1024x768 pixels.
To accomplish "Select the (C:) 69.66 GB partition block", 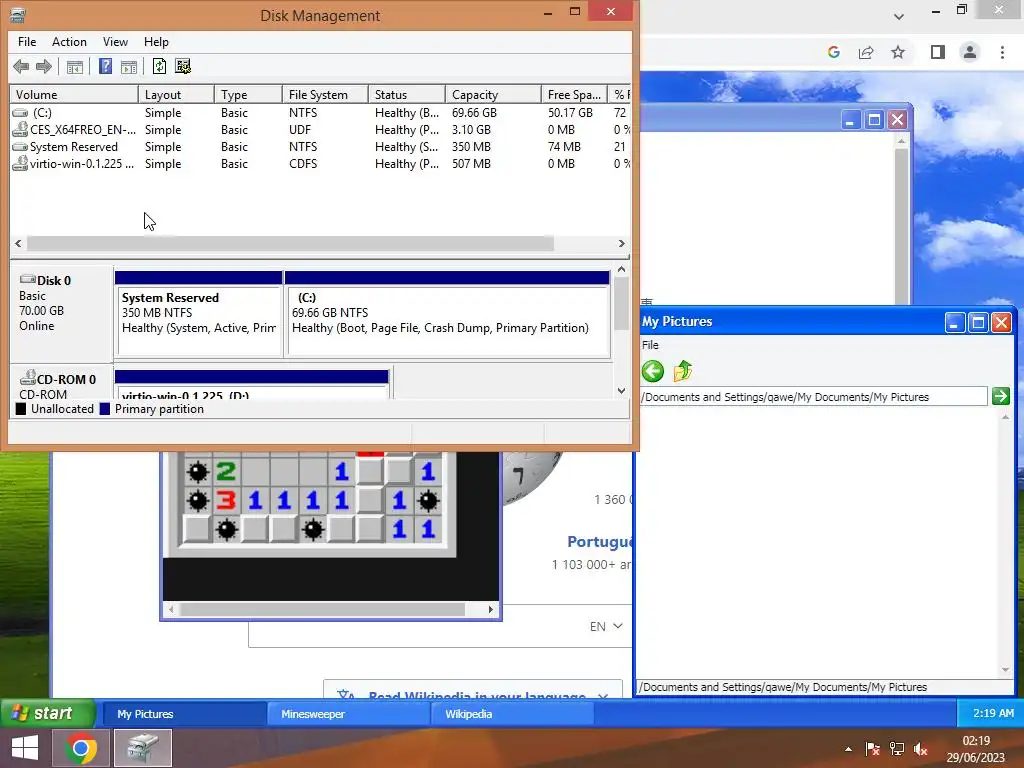I will [x=447, y=313].
